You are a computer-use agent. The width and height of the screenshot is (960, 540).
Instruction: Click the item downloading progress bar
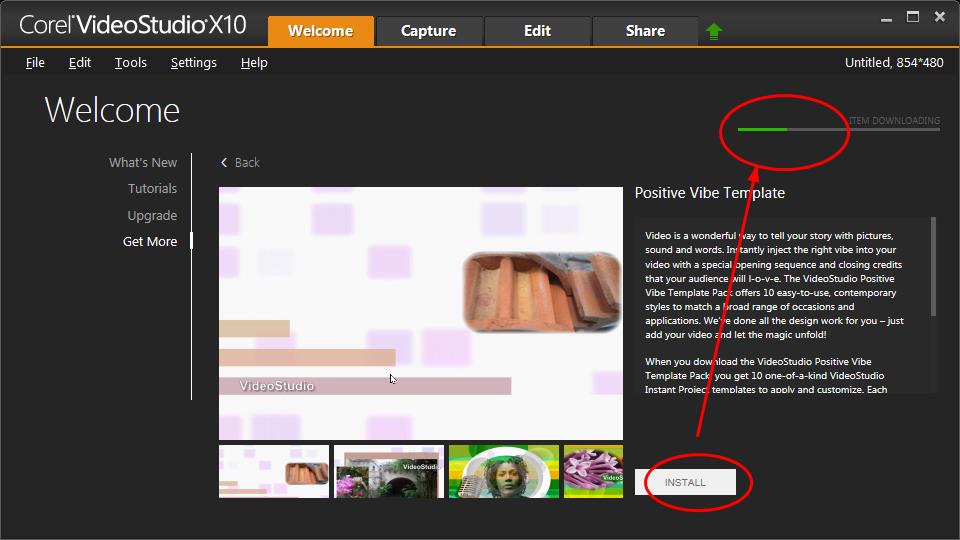point(839,129)
